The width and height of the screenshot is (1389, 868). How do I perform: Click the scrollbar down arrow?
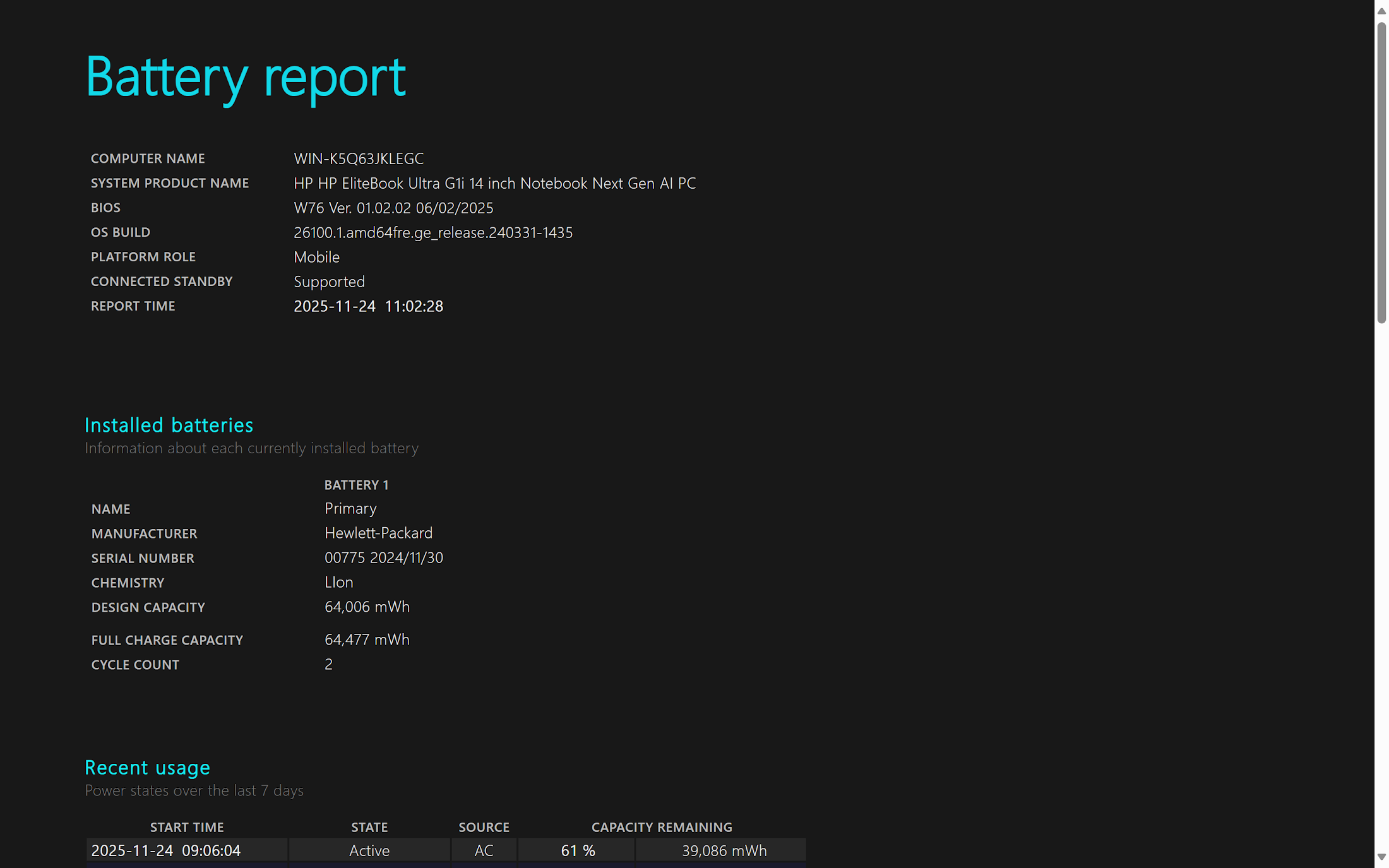click(1381, 857)
